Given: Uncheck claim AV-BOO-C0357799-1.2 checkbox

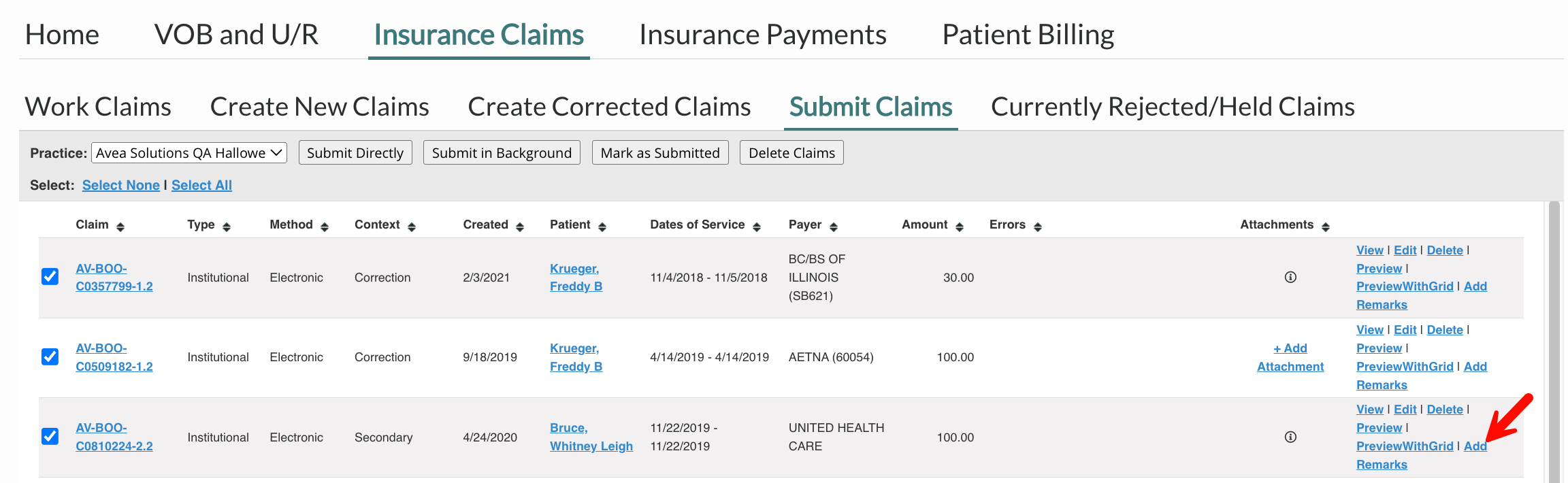Looking at the screenshot, I should 50,277.
